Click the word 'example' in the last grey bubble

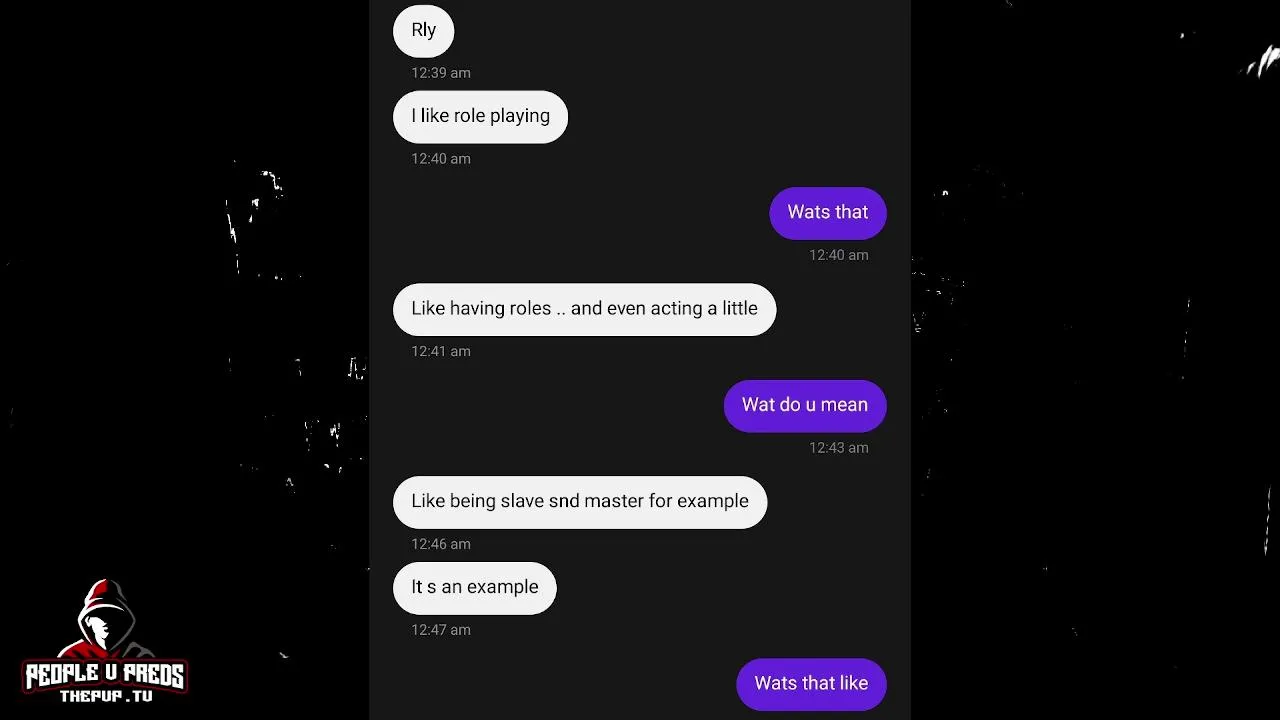tap(505, 588)
